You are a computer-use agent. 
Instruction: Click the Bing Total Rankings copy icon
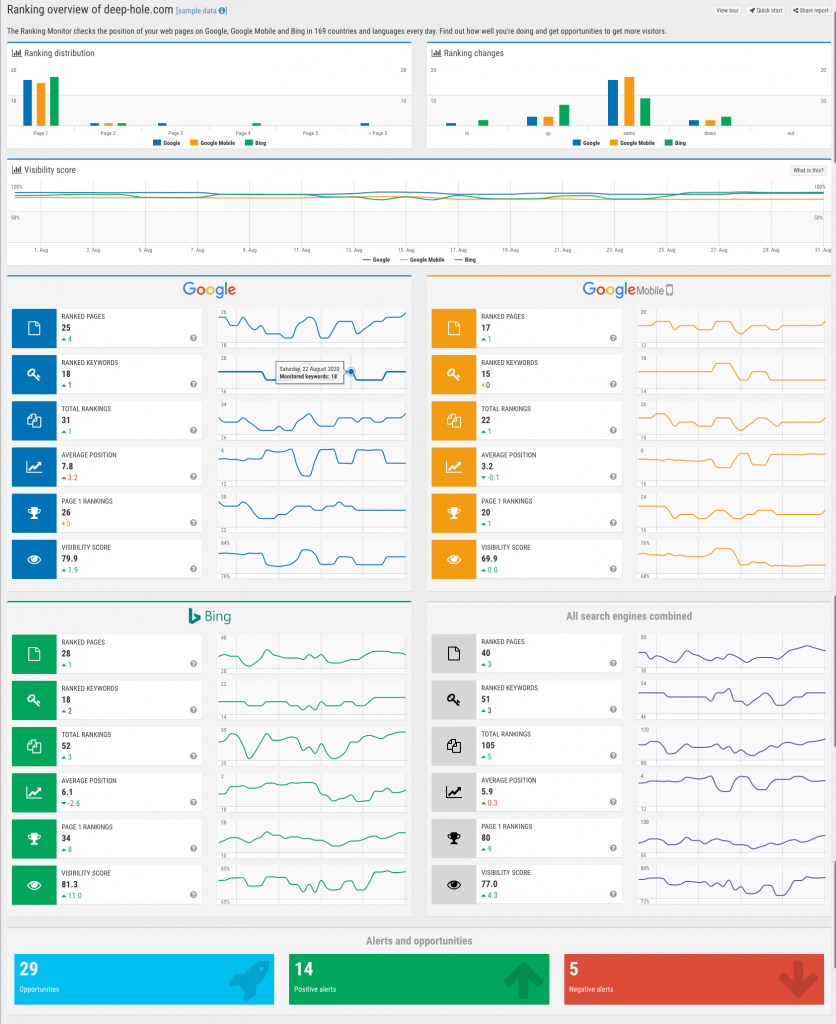pos(34,746)
